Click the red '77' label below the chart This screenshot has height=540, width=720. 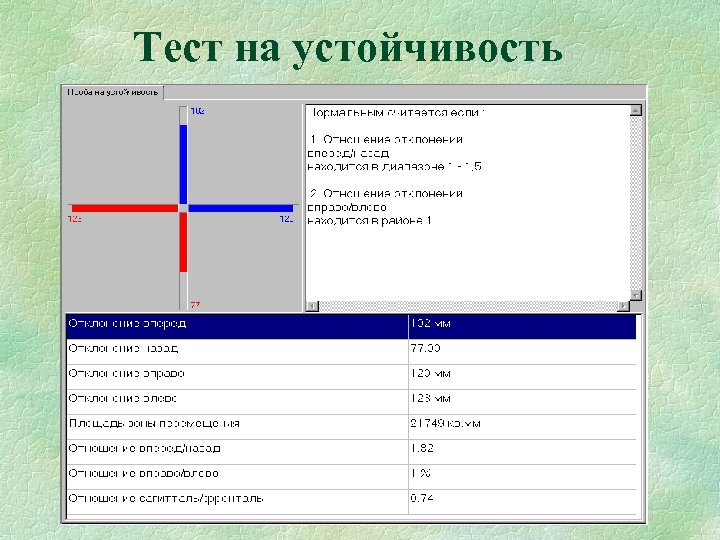[195, 305]
